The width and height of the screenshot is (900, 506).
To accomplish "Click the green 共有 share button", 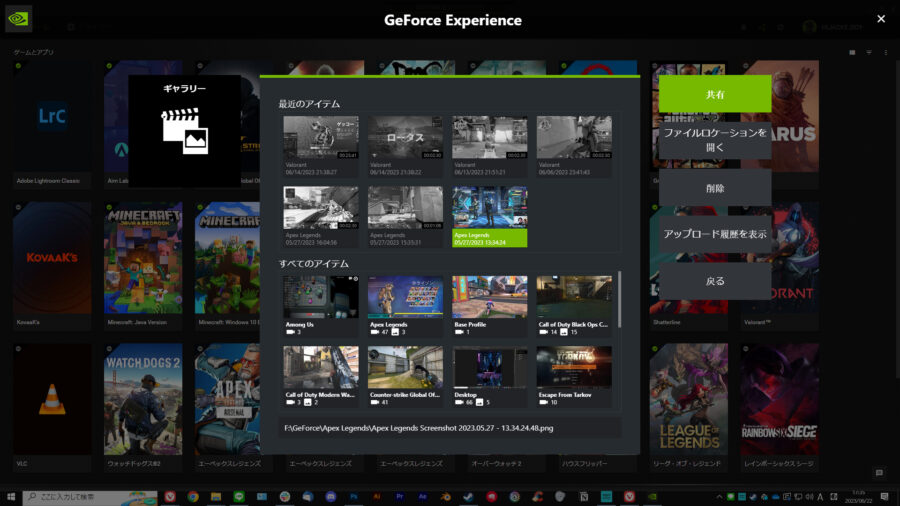I will (715, 94).
